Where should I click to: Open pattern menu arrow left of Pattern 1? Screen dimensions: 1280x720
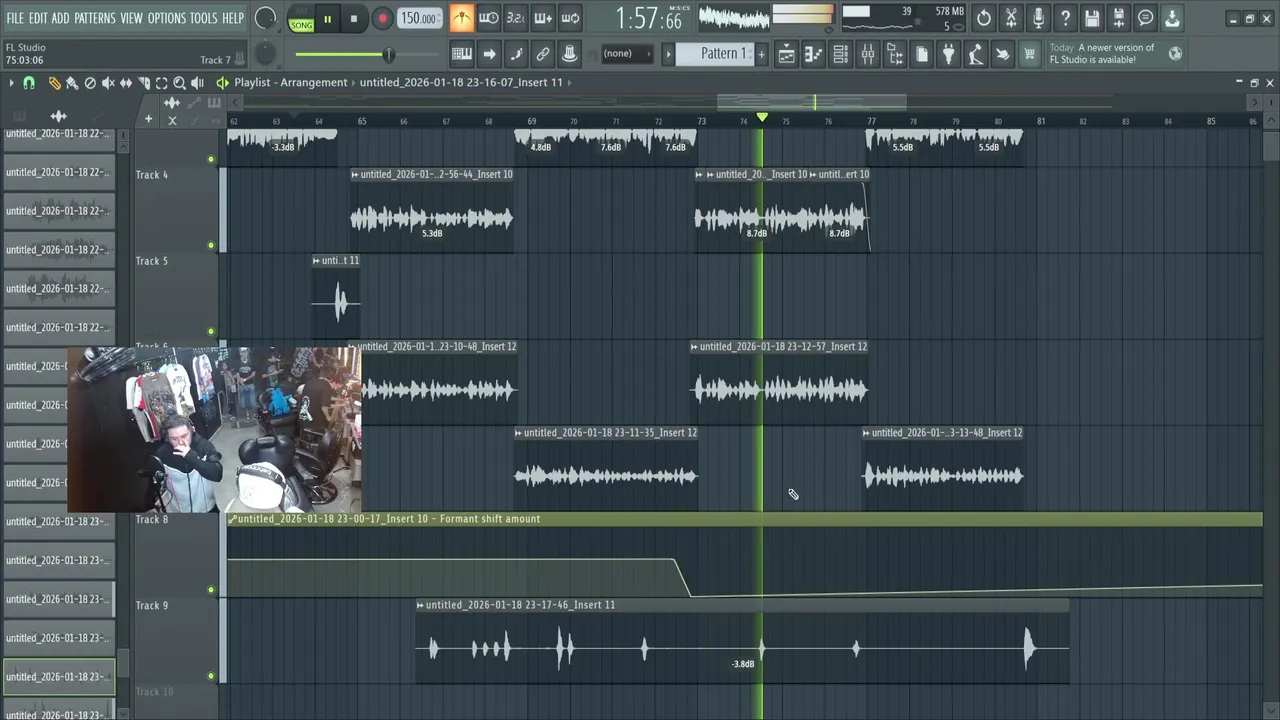point(669,54)
